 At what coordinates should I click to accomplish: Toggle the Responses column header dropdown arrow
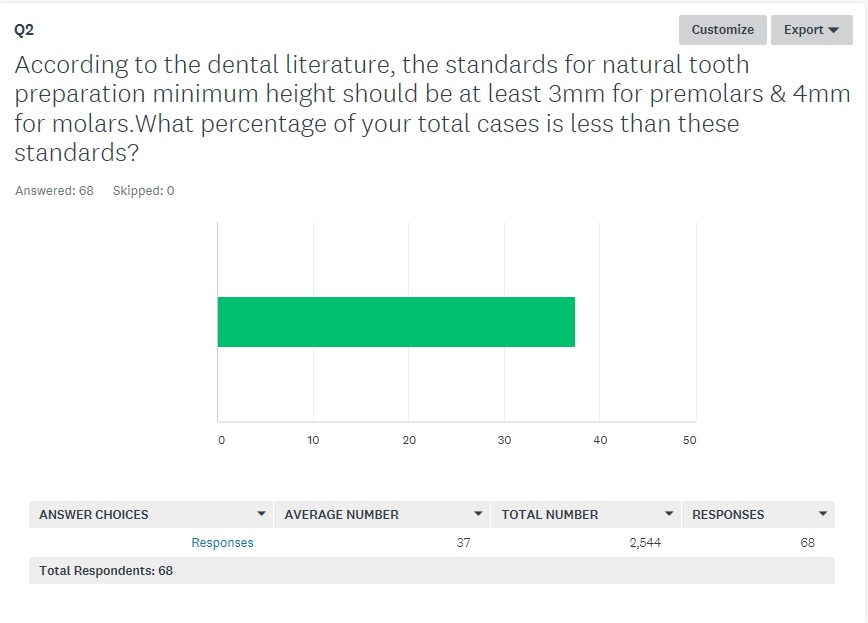823,514
